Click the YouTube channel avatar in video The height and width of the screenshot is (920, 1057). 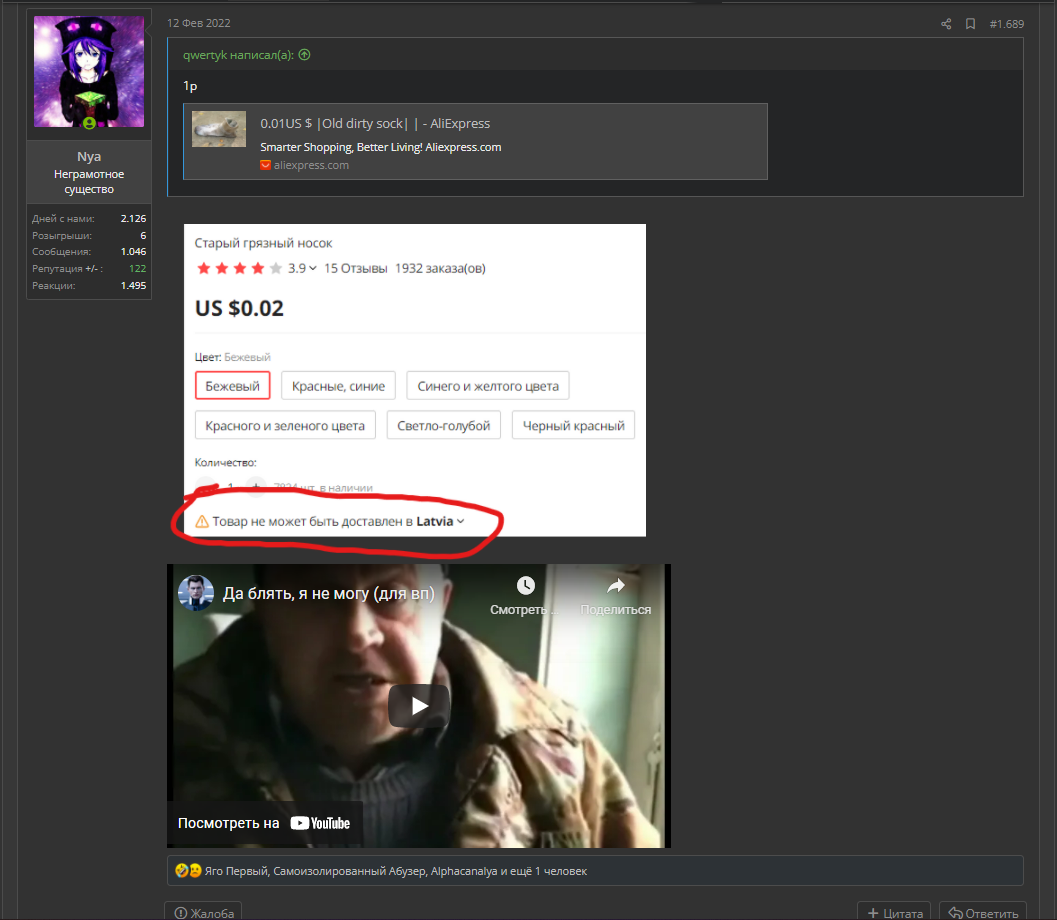pos(195,593)
